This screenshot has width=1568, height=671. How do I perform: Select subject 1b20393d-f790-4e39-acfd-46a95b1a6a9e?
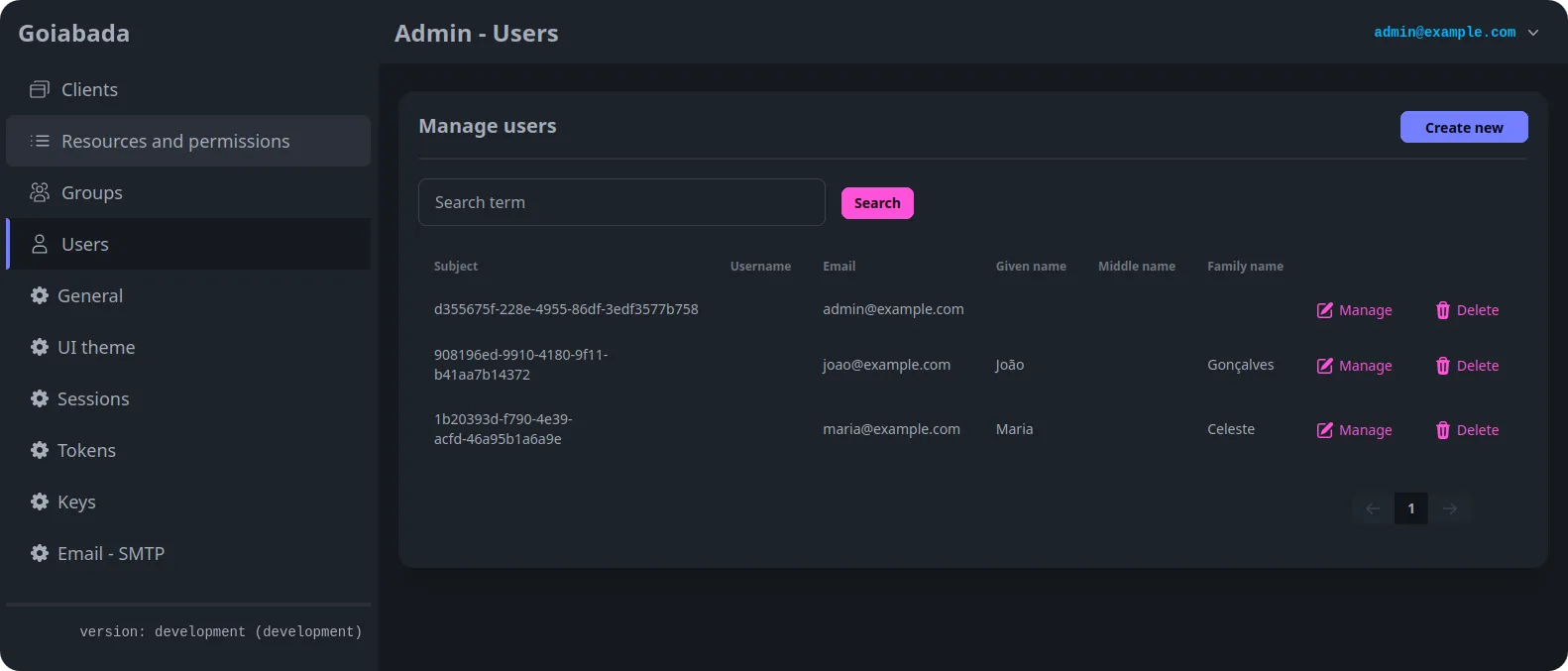(504, 429)
